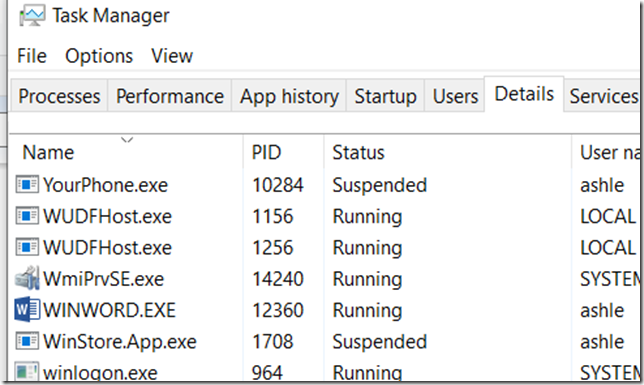This screenshot has height=385, width=644.
Task: Open the View menu
Action: coord(172,56)
